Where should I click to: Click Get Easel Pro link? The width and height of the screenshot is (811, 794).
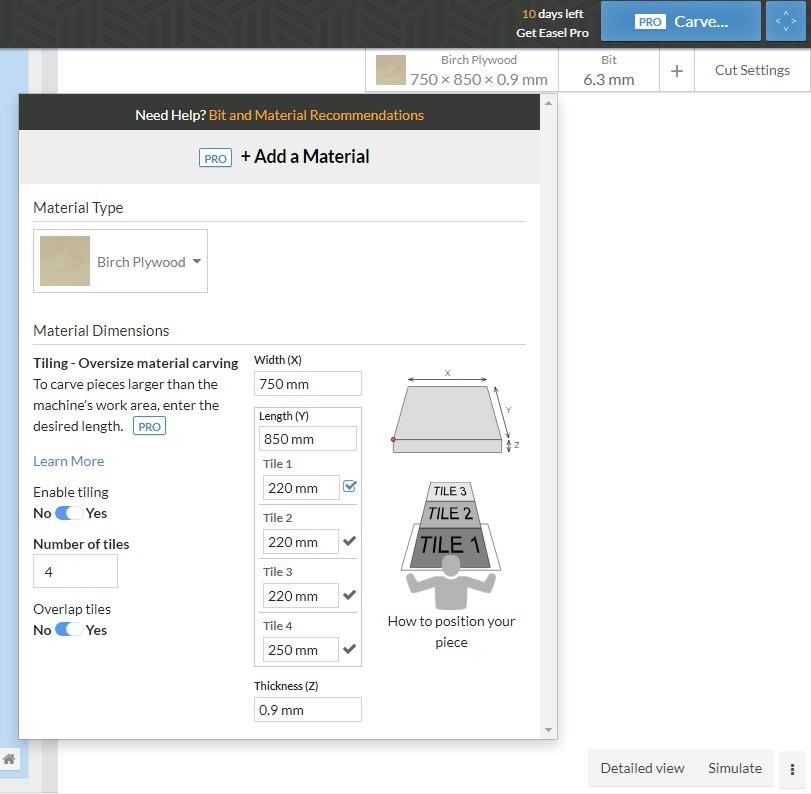[x=552, y=33]
